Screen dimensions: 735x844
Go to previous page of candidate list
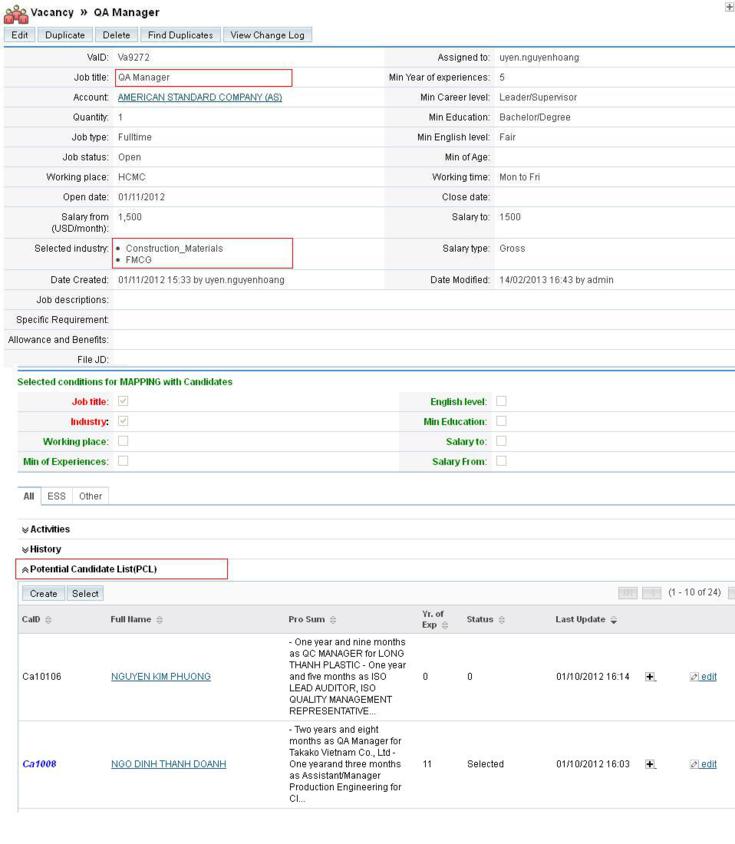(x=652, y=593)
